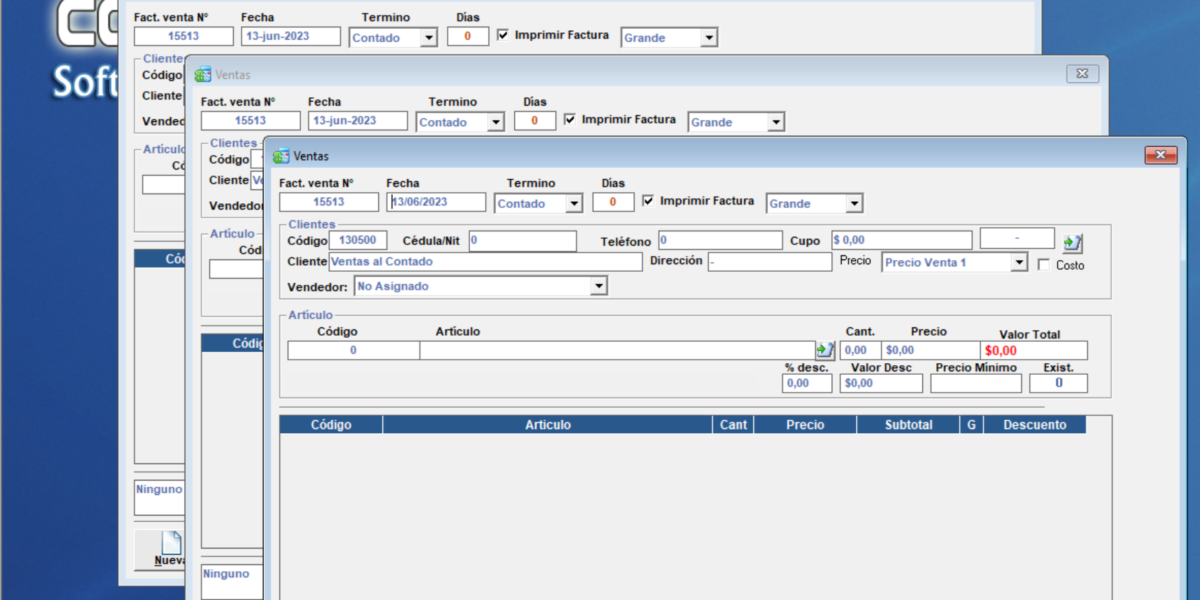Open the Vendedor No Asignado dropdown
The image size is (1200, 600).
coord(598,287)
